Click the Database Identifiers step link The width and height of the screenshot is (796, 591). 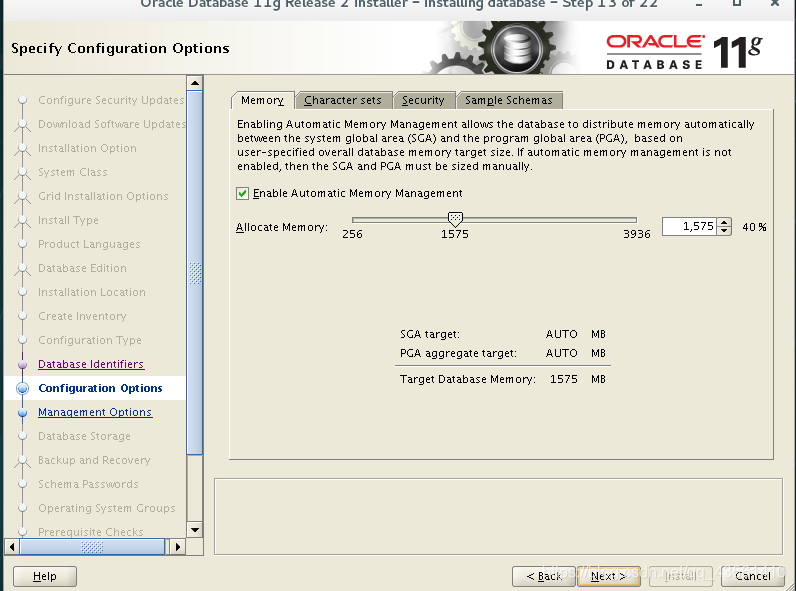[91, 364]
